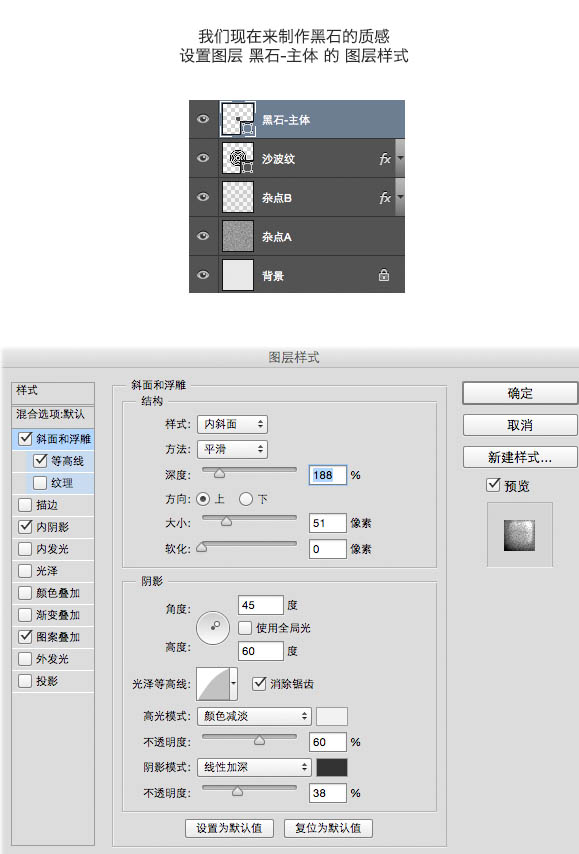Enable the 内发光 checkbox
The height and width of the screenshot is (854, 579).
click(25, 549)
